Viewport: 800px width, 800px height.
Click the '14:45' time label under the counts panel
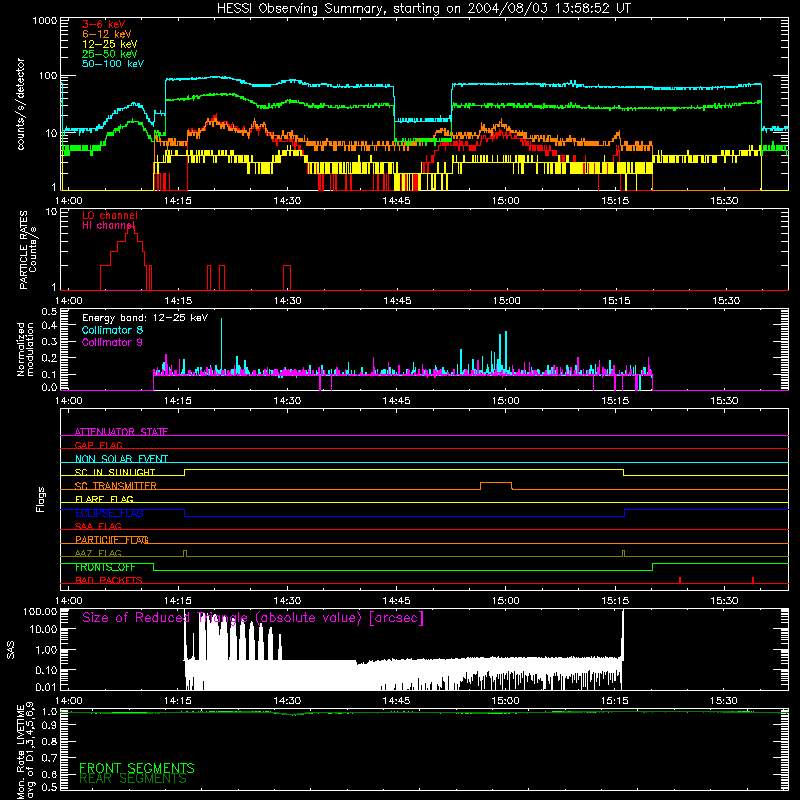click(396, 201)
